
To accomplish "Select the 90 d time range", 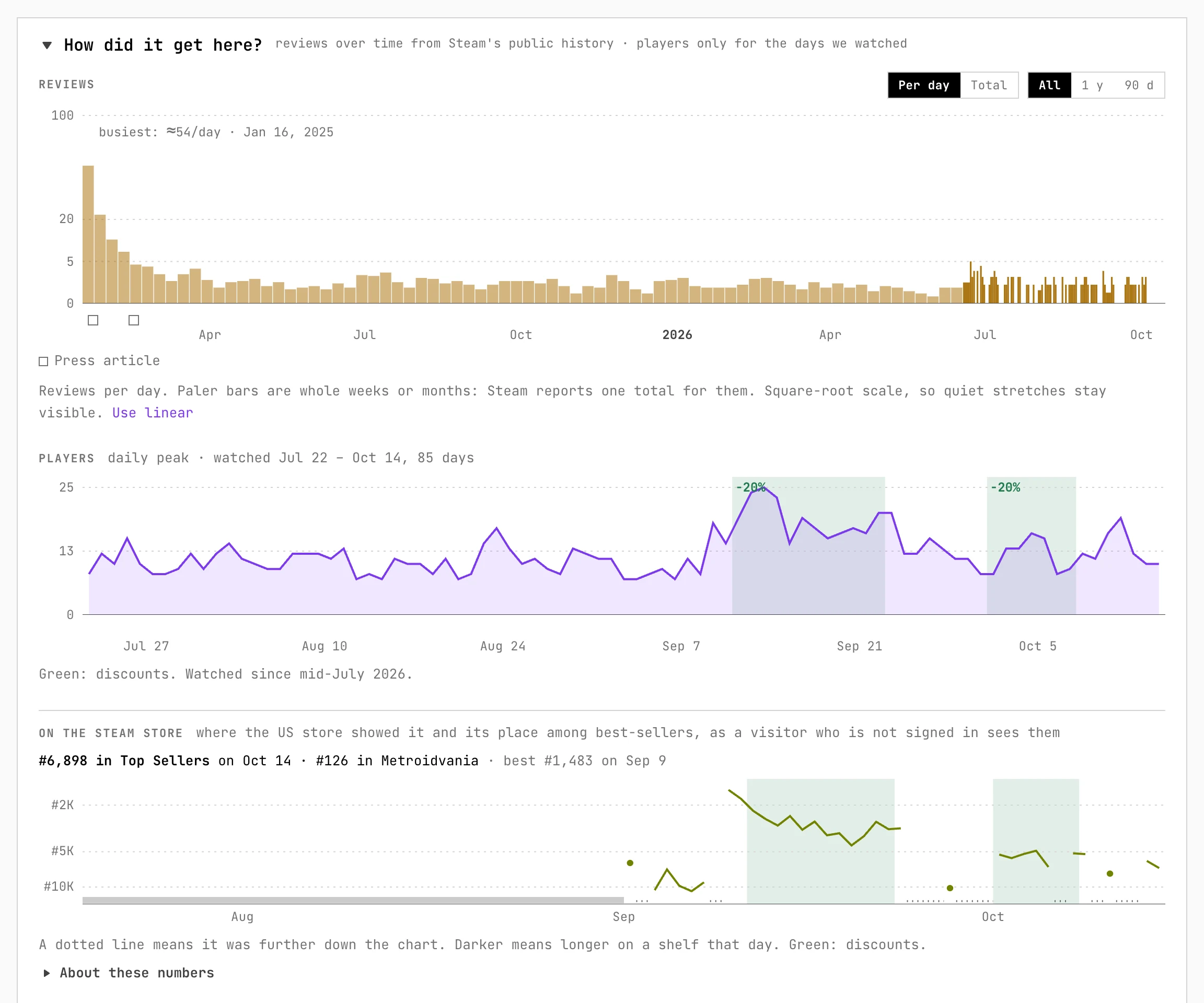I will pos(1139,85).
